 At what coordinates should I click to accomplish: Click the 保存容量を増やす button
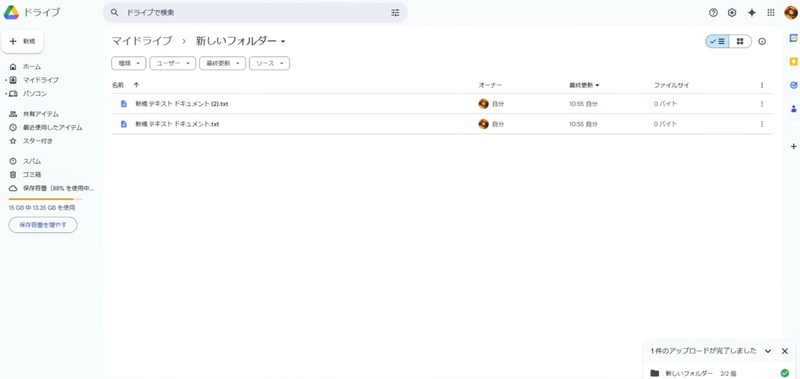[43, 224]
